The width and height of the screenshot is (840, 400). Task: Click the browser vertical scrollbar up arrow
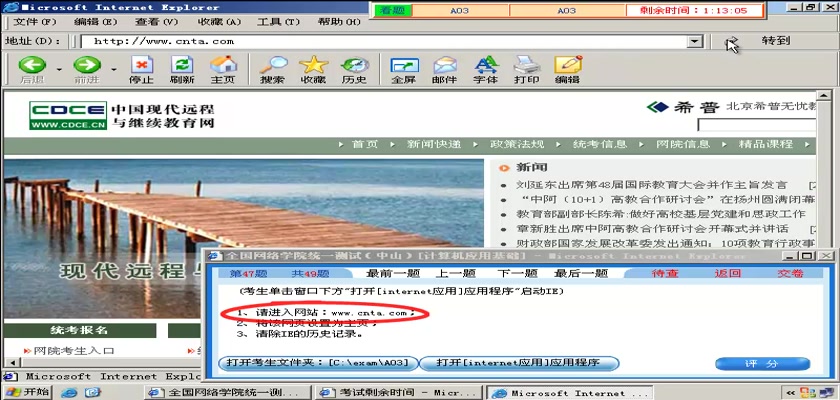click(x=822, y=95)
